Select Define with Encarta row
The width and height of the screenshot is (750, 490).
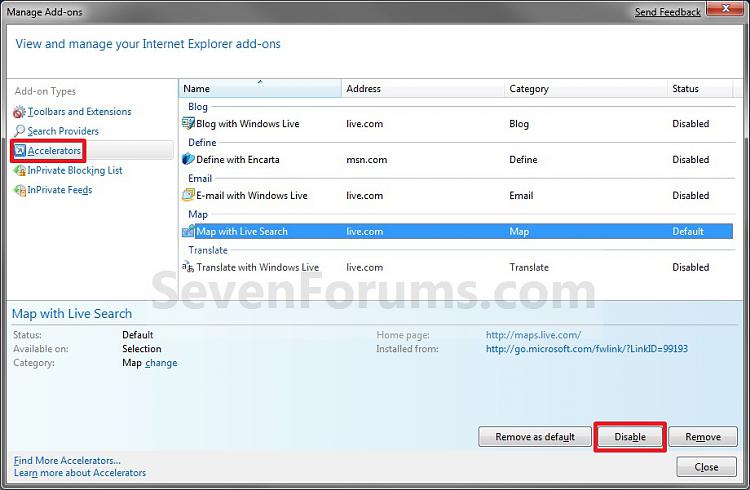click(457, 159)
